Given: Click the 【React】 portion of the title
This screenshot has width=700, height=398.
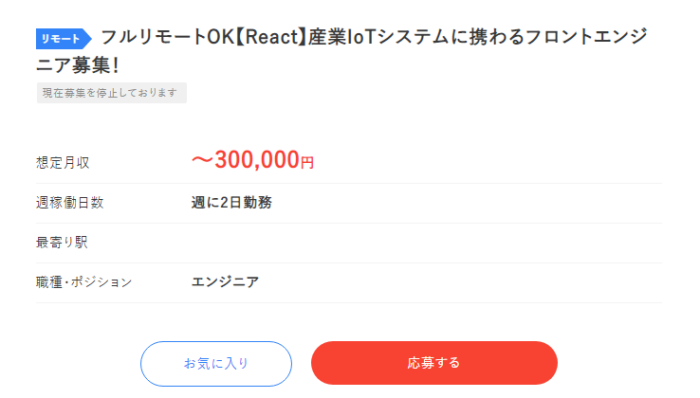Looking at the screenshot, I should [x=271, y=37].
